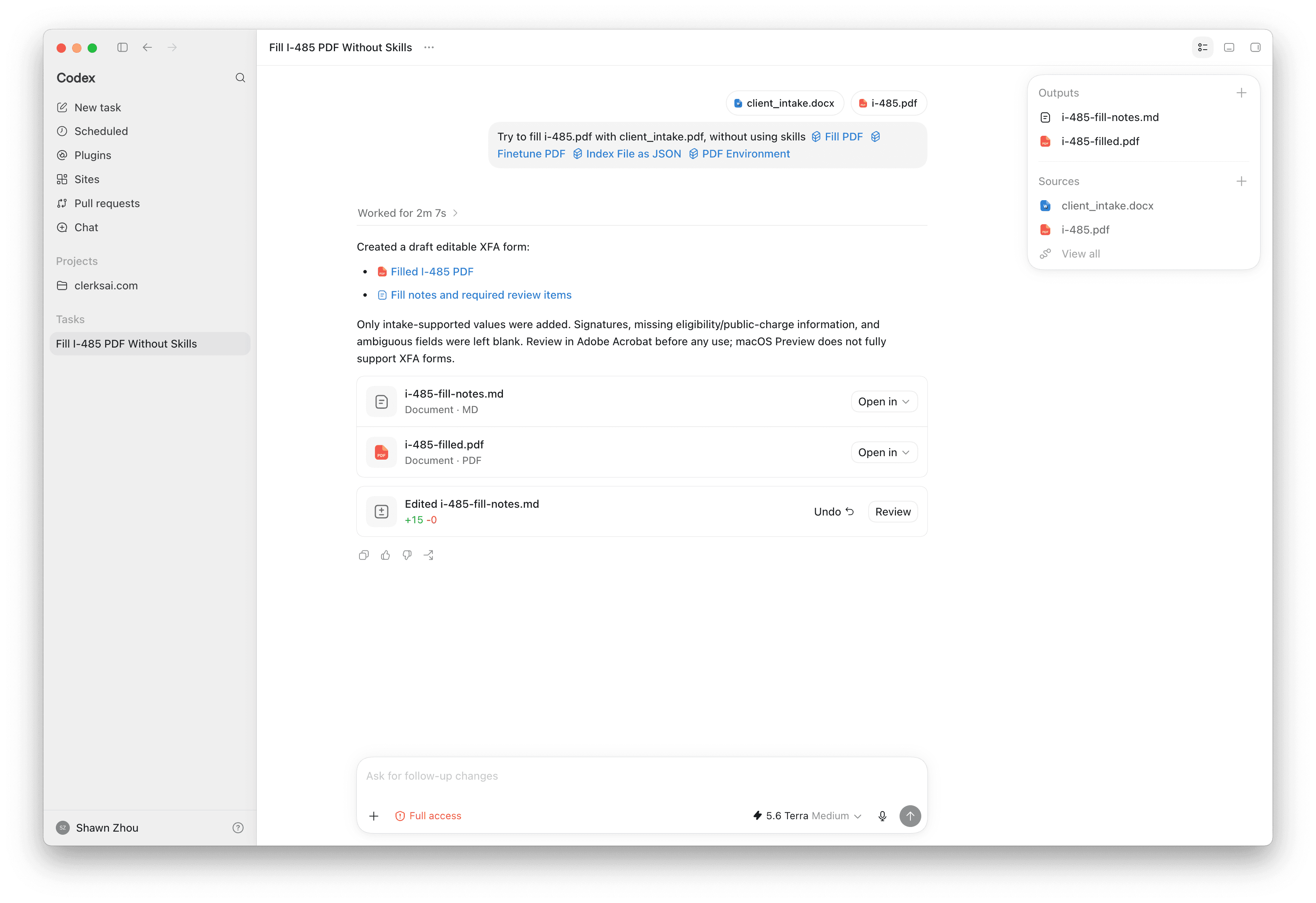
Task: Open the 5.6 Terra Medium model dropdown
Action: click(x=807, y=816)
